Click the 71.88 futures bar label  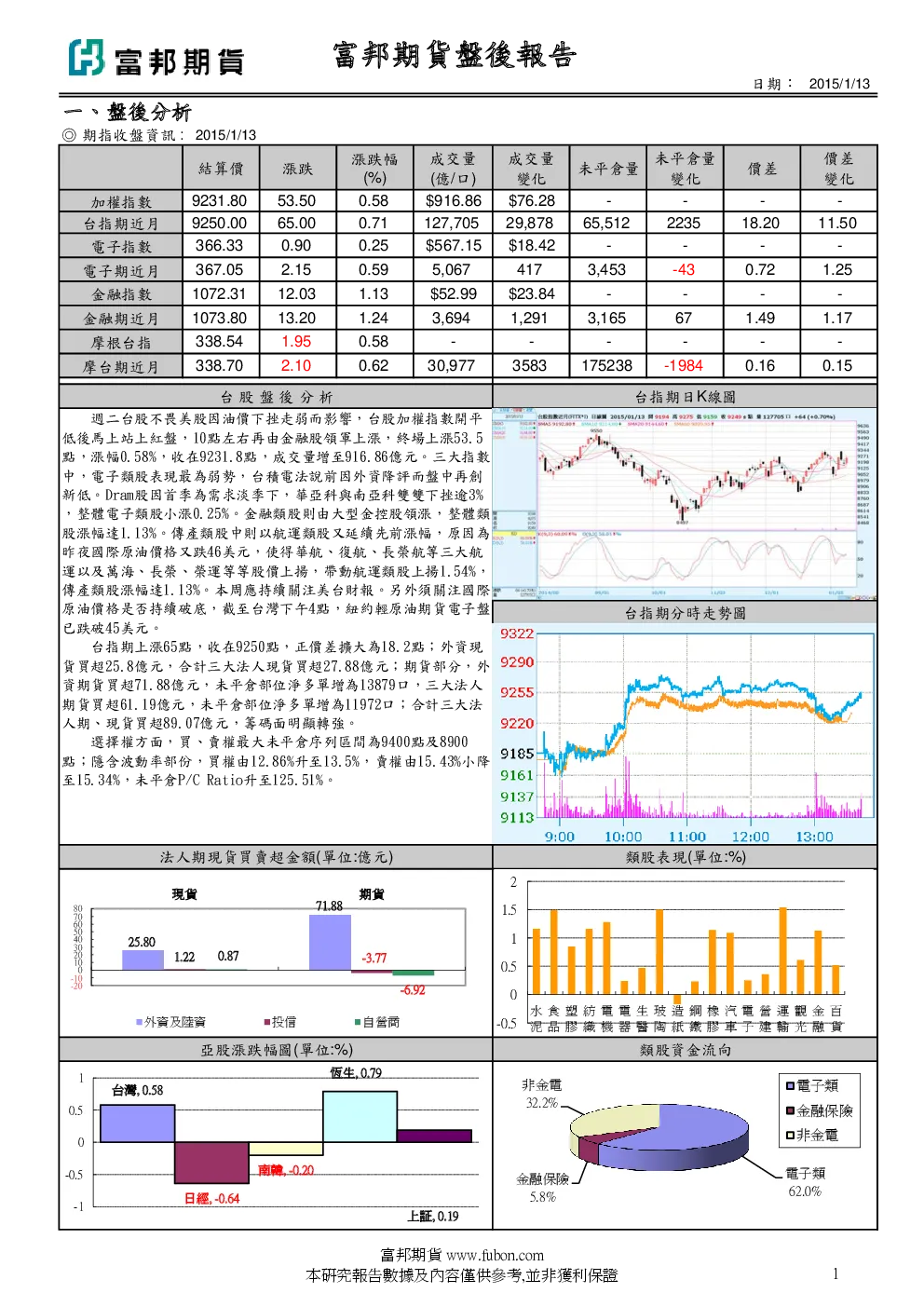point(329,905)
